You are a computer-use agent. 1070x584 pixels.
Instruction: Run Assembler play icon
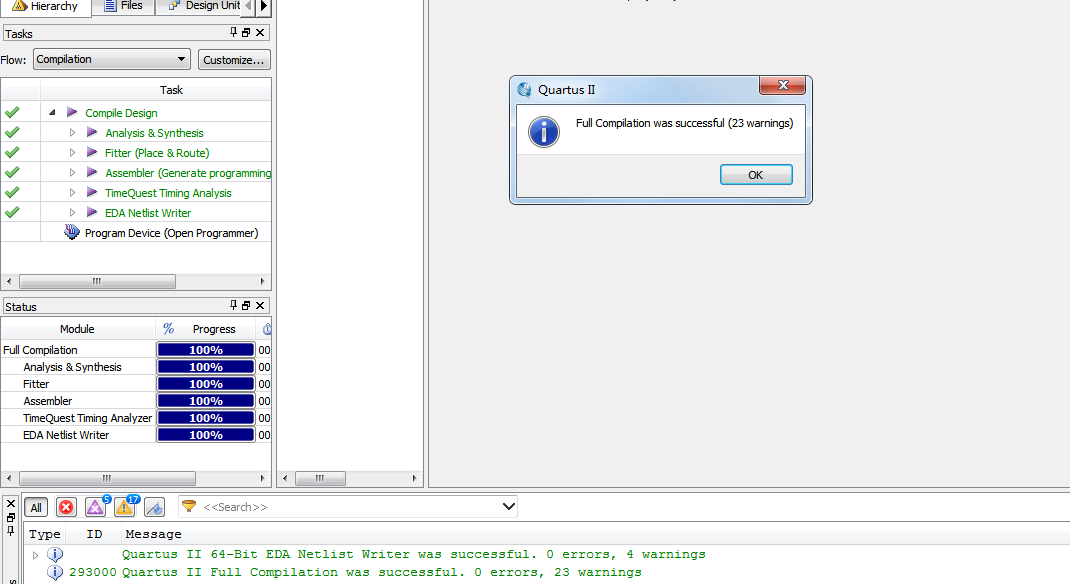pyautogui.click(x=92, y=173)
